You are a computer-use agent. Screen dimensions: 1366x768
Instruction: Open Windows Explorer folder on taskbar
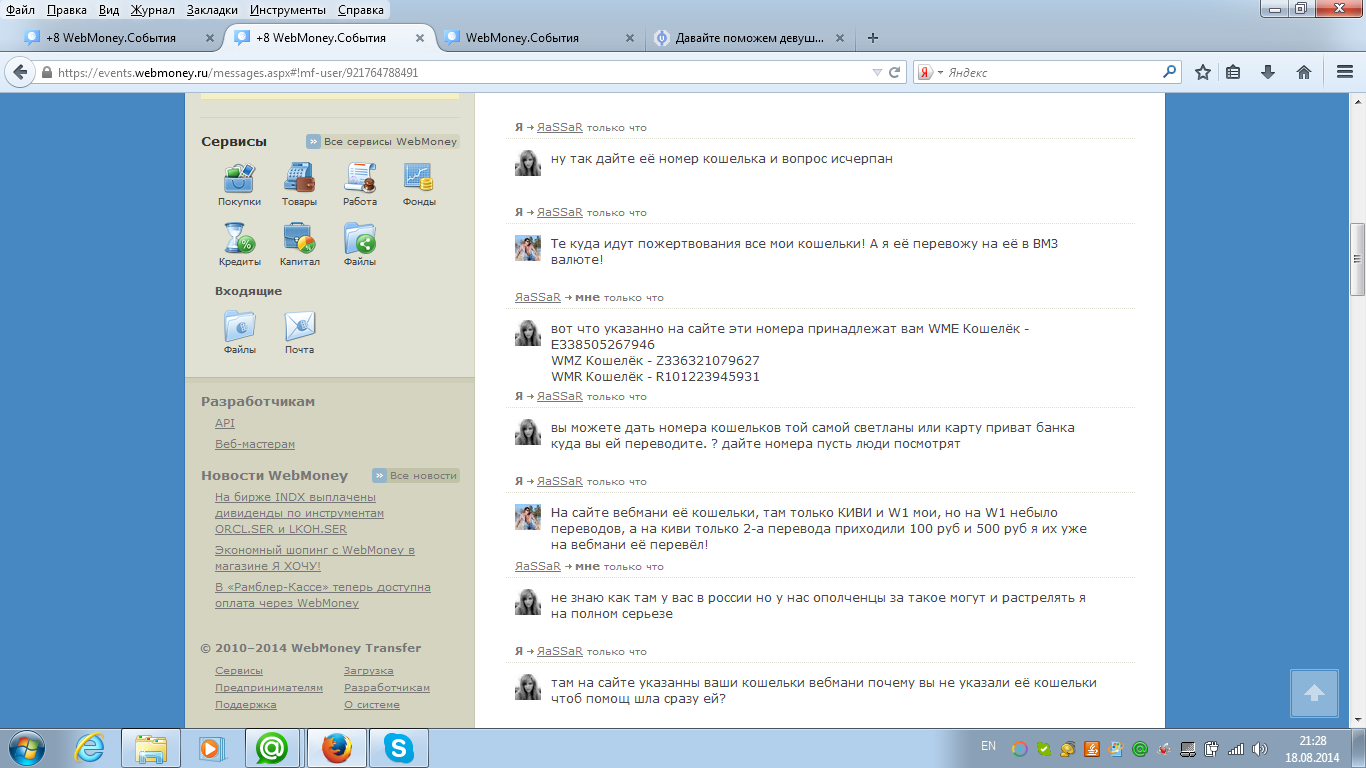[151, 748]
